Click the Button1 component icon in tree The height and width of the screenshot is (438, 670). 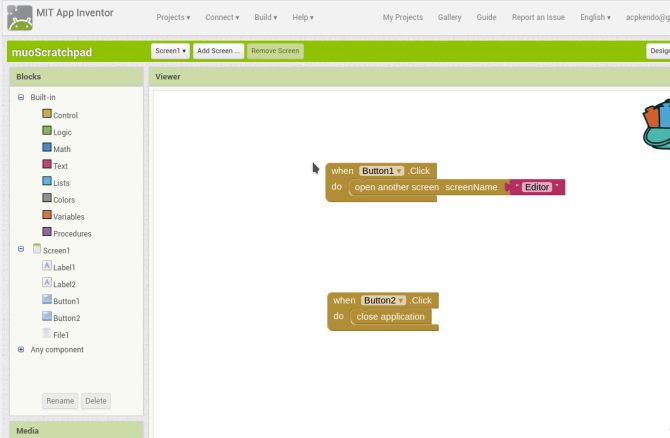click(x=47, y=299)
